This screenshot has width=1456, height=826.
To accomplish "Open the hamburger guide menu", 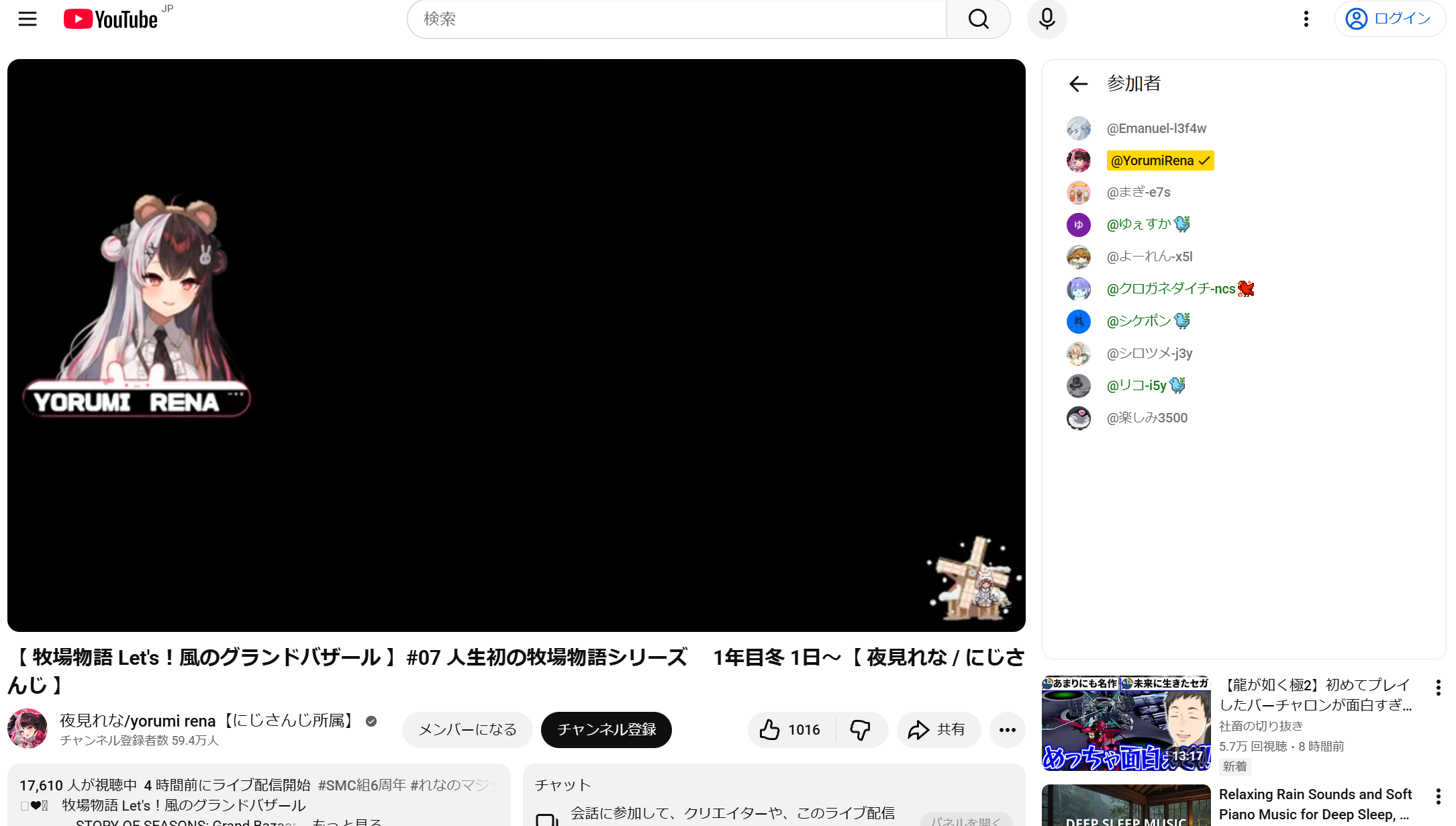I will (28, 19).
